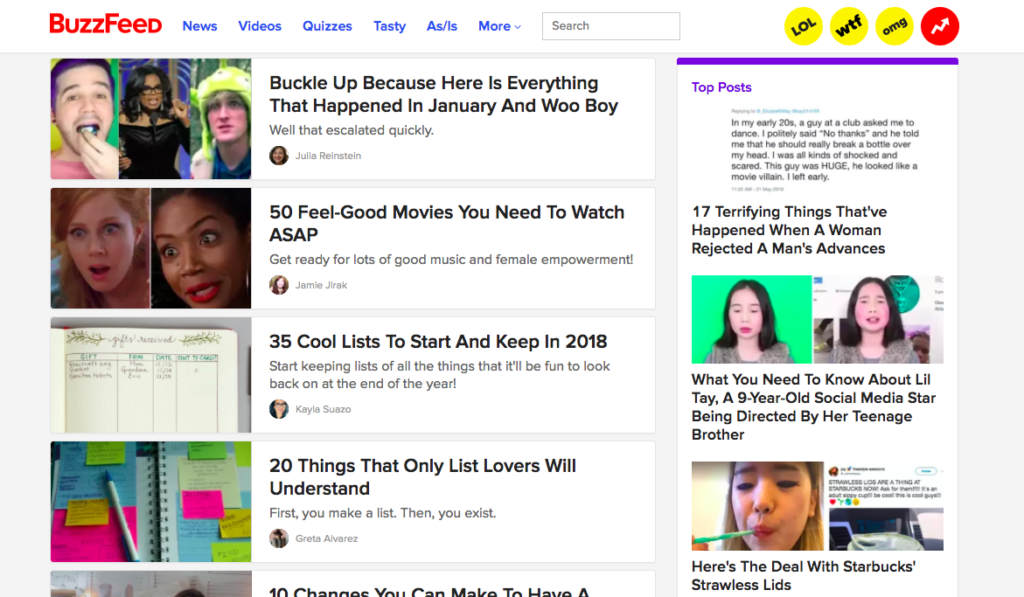Open '35 Cool Lists To Start And Keep In 2018'
Screen dimensions: 1024x597
point(438,342)
